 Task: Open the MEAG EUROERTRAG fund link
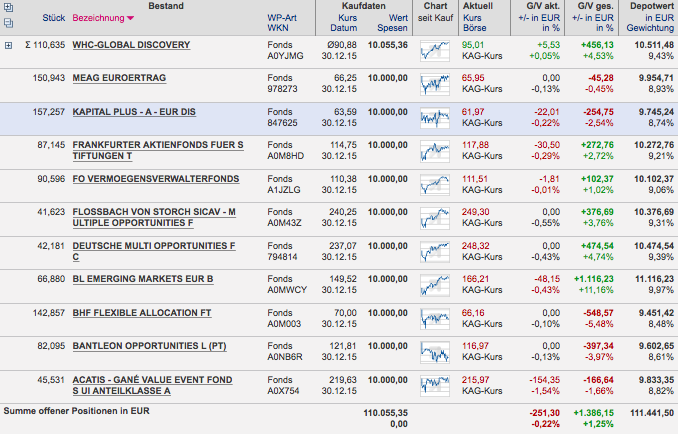119,78
